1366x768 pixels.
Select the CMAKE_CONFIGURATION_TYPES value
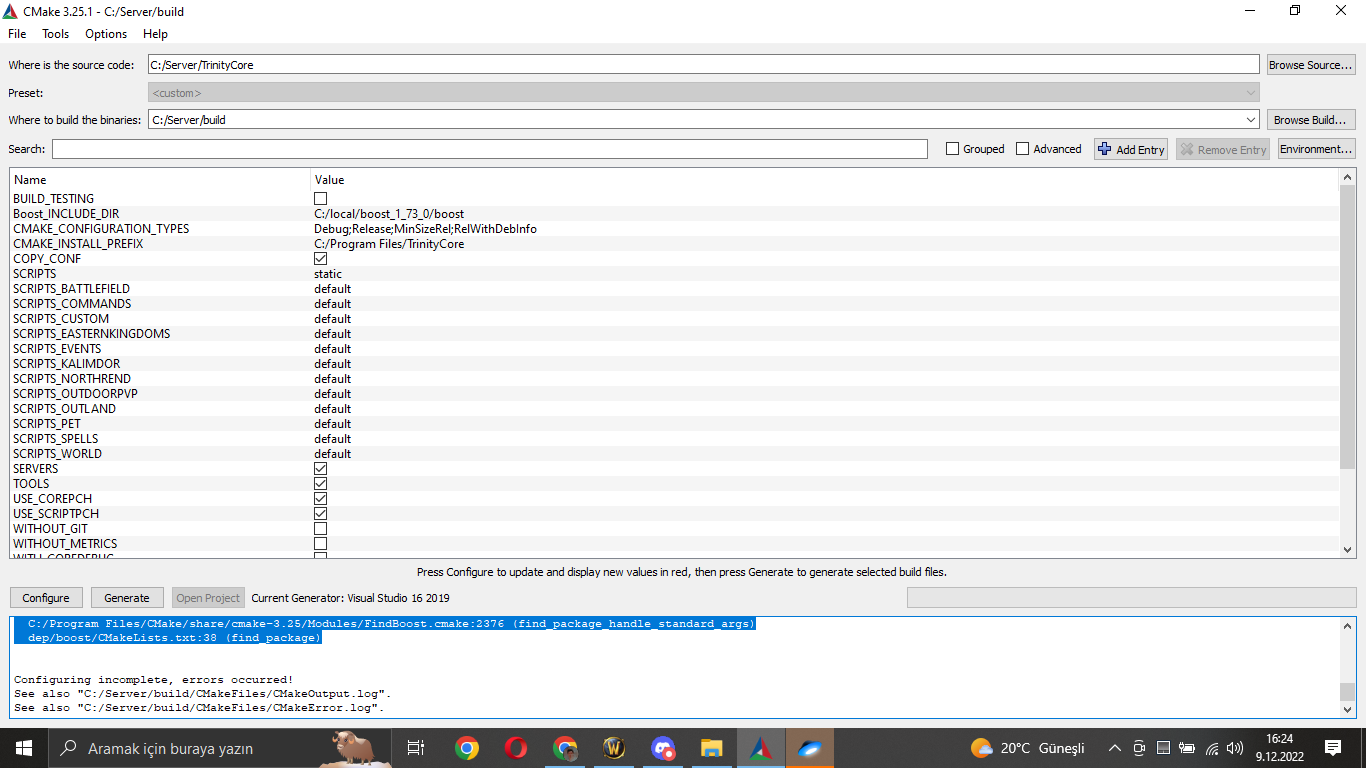[425, 229]
